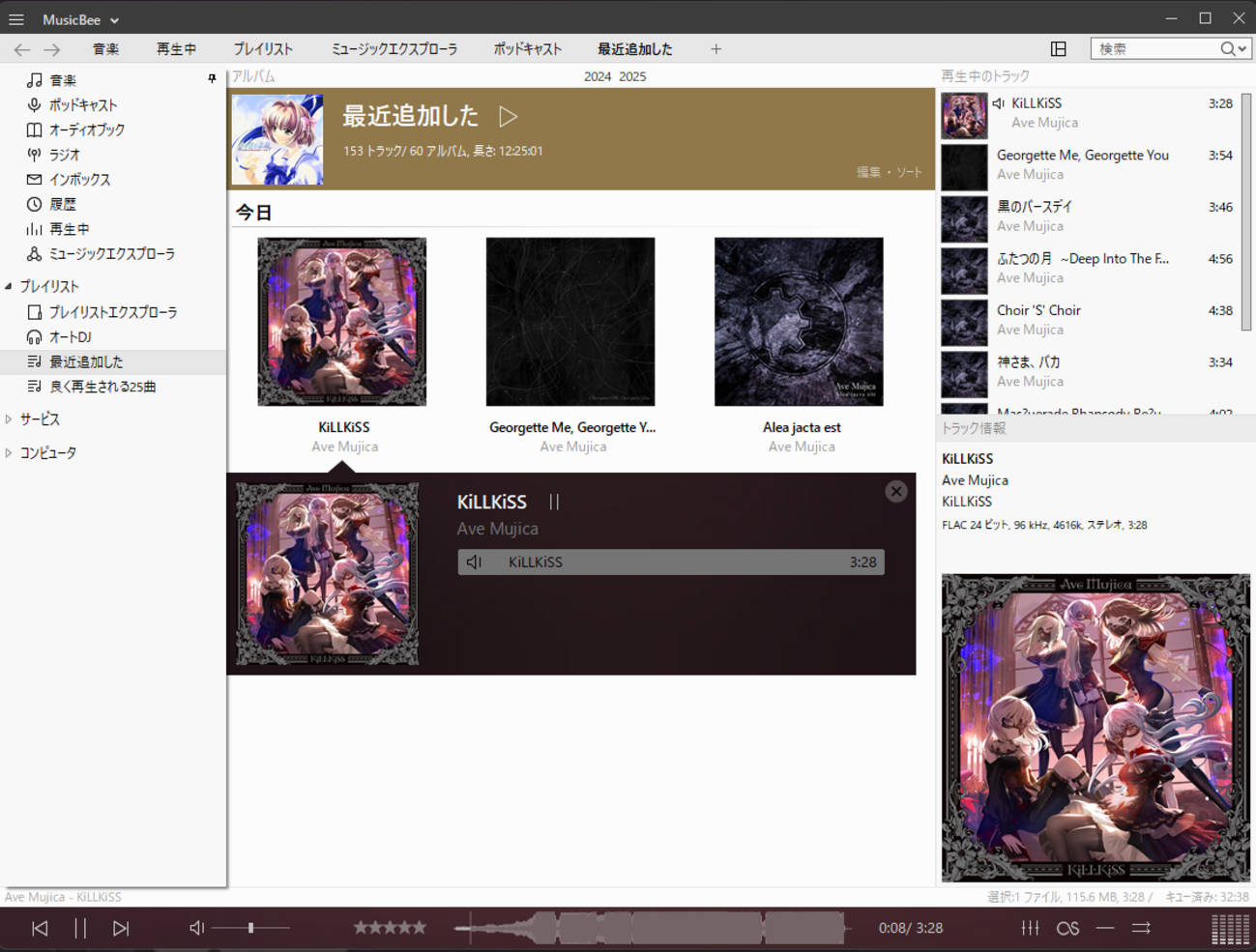Pause playback in the player bar
1256x952 pixels.
point(80,928)
